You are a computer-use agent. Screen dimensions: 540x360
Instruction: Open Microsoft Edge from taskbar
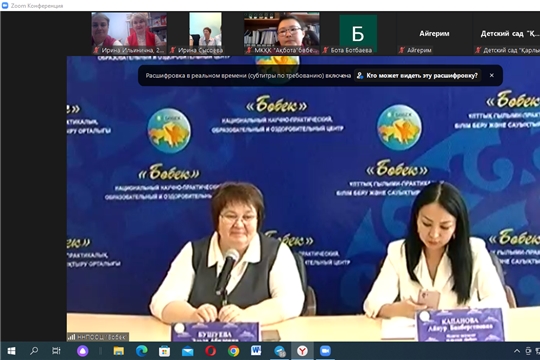pyautogui.click(x=142, y=351)
